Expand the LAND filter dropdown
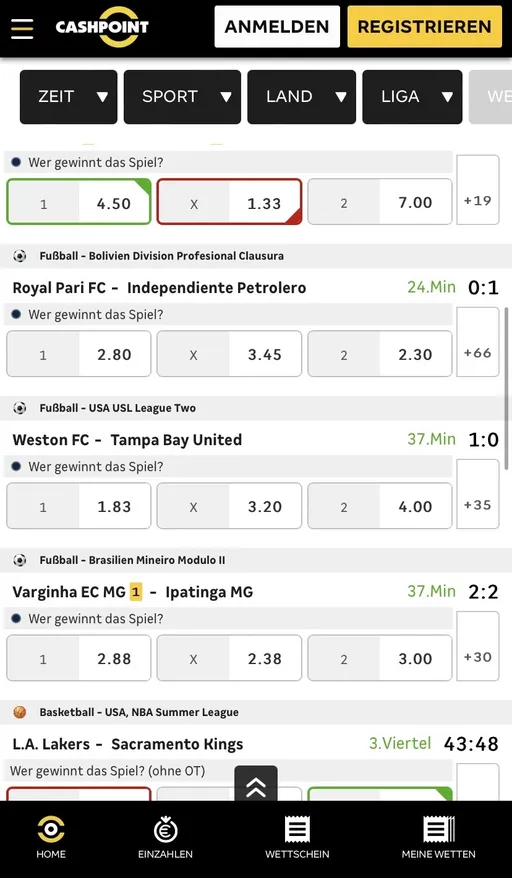Screen dimensions: 512x878 tap(301, 97)
